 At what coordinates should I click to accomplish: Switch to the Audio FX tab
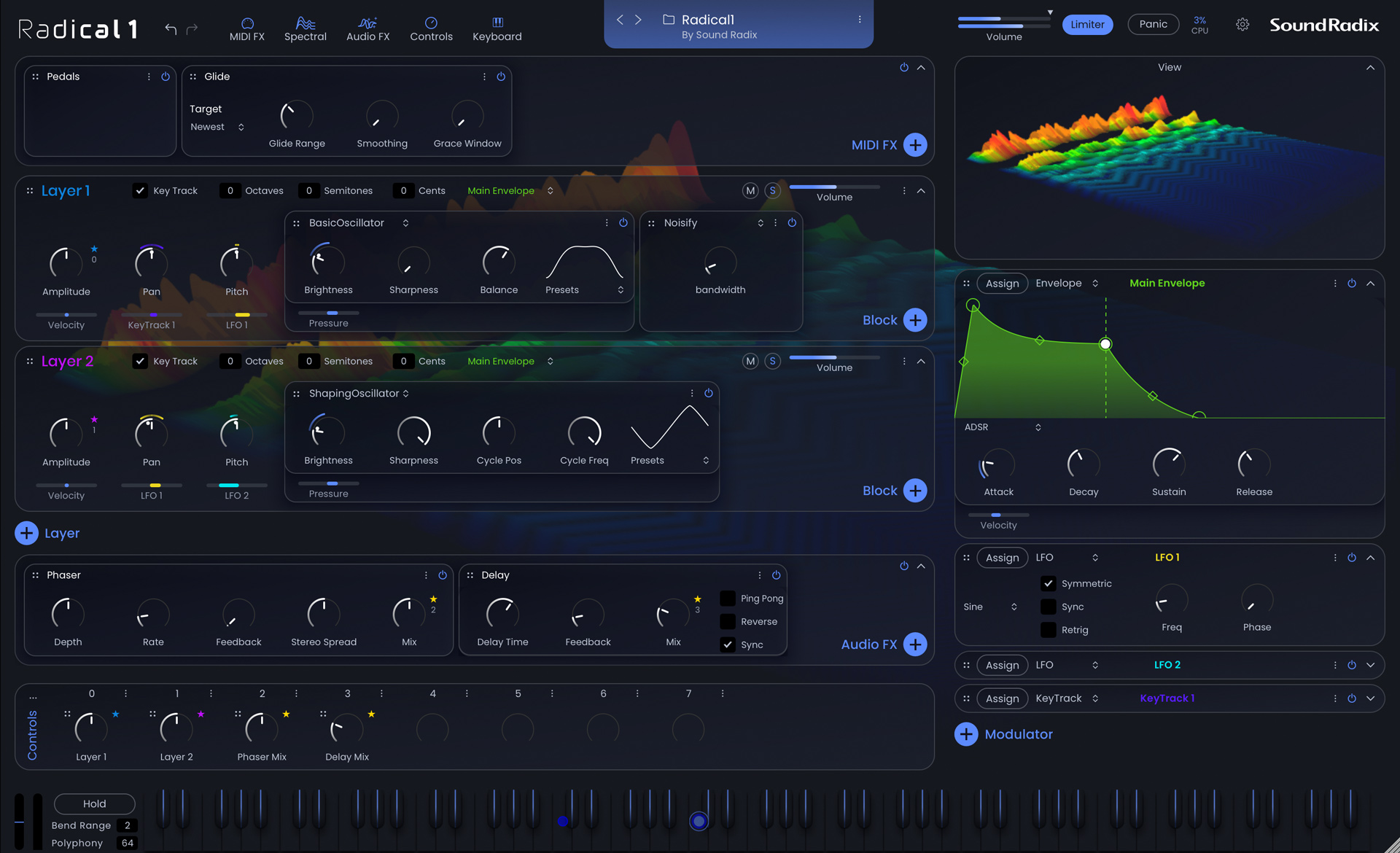point(367,28)
